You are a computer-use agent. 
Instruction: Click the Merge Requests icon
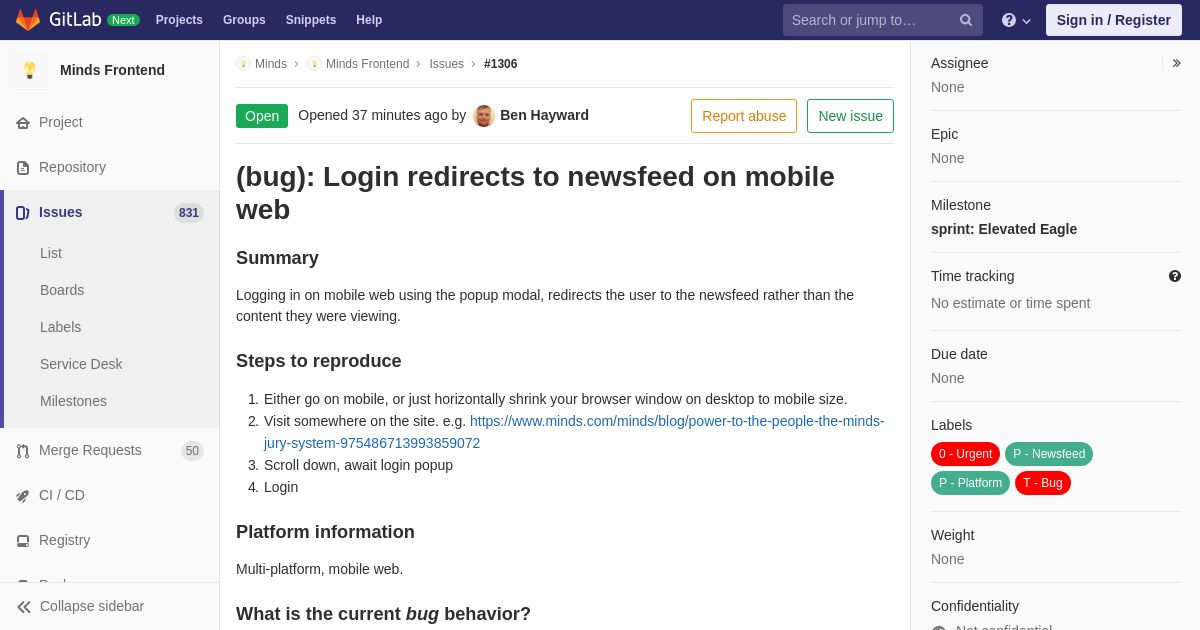[23, 451]
